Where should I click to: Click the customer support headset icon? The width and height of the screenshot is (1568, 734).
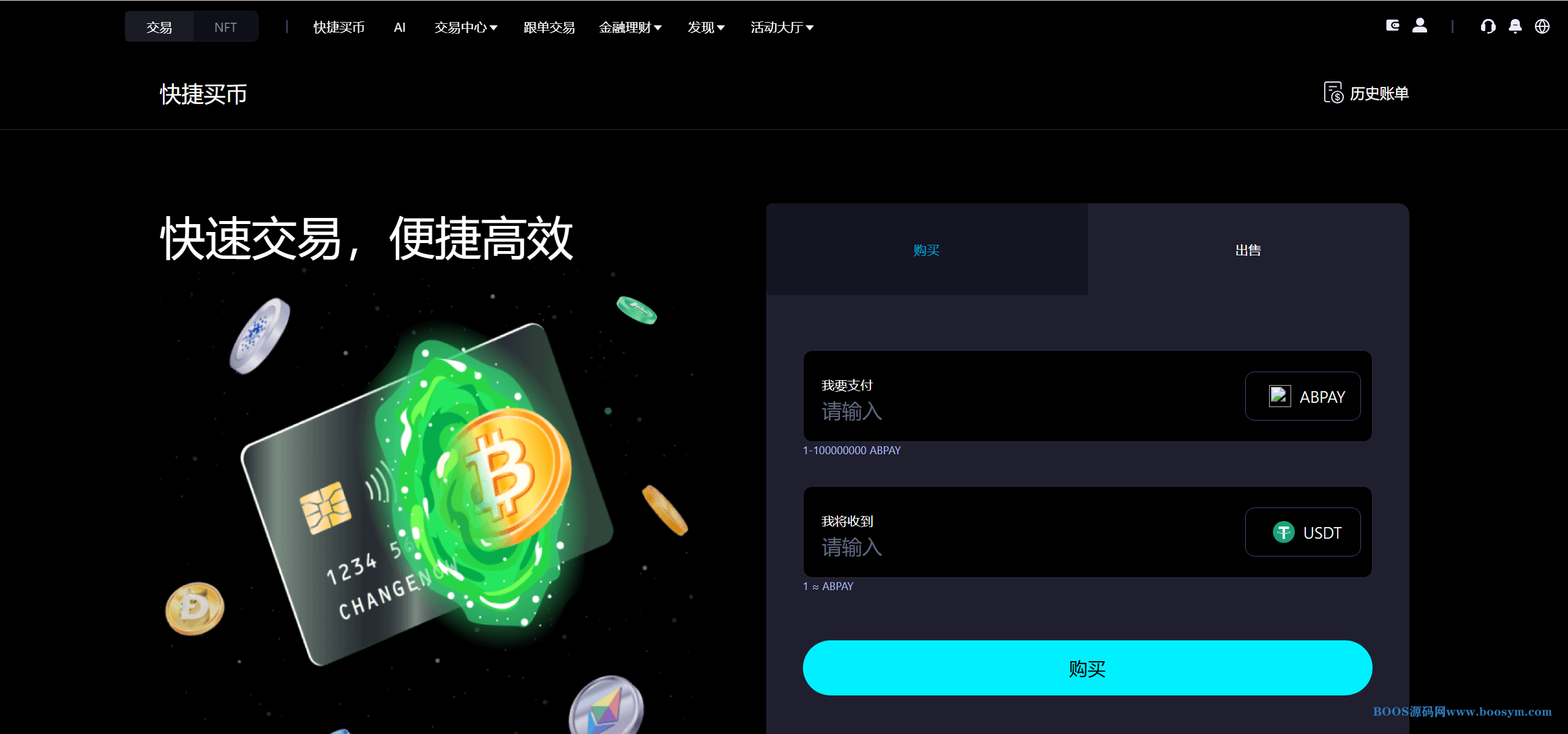(x=1488, y=26)
